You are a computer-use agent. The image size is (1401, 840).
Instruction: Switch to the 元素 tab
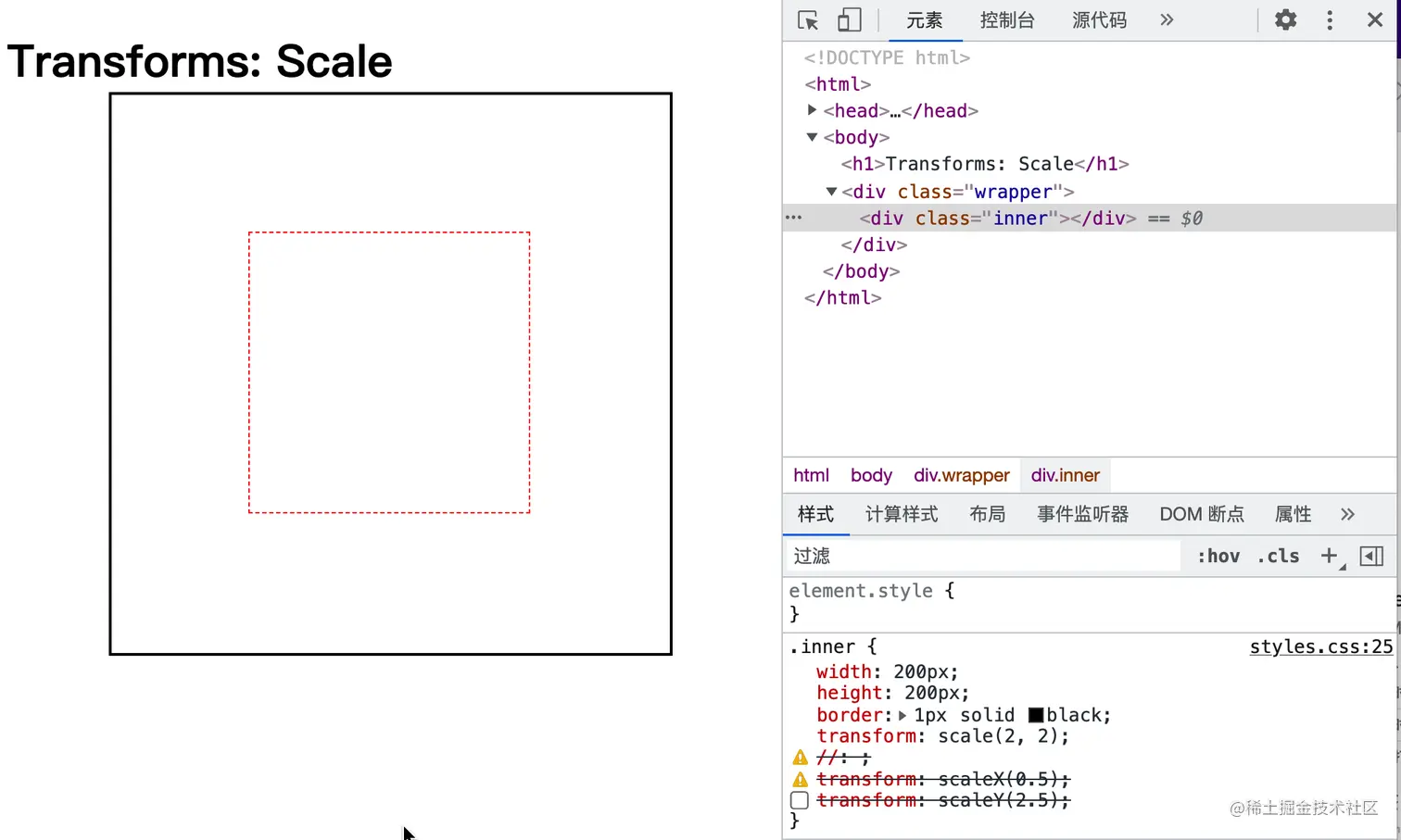925,20
